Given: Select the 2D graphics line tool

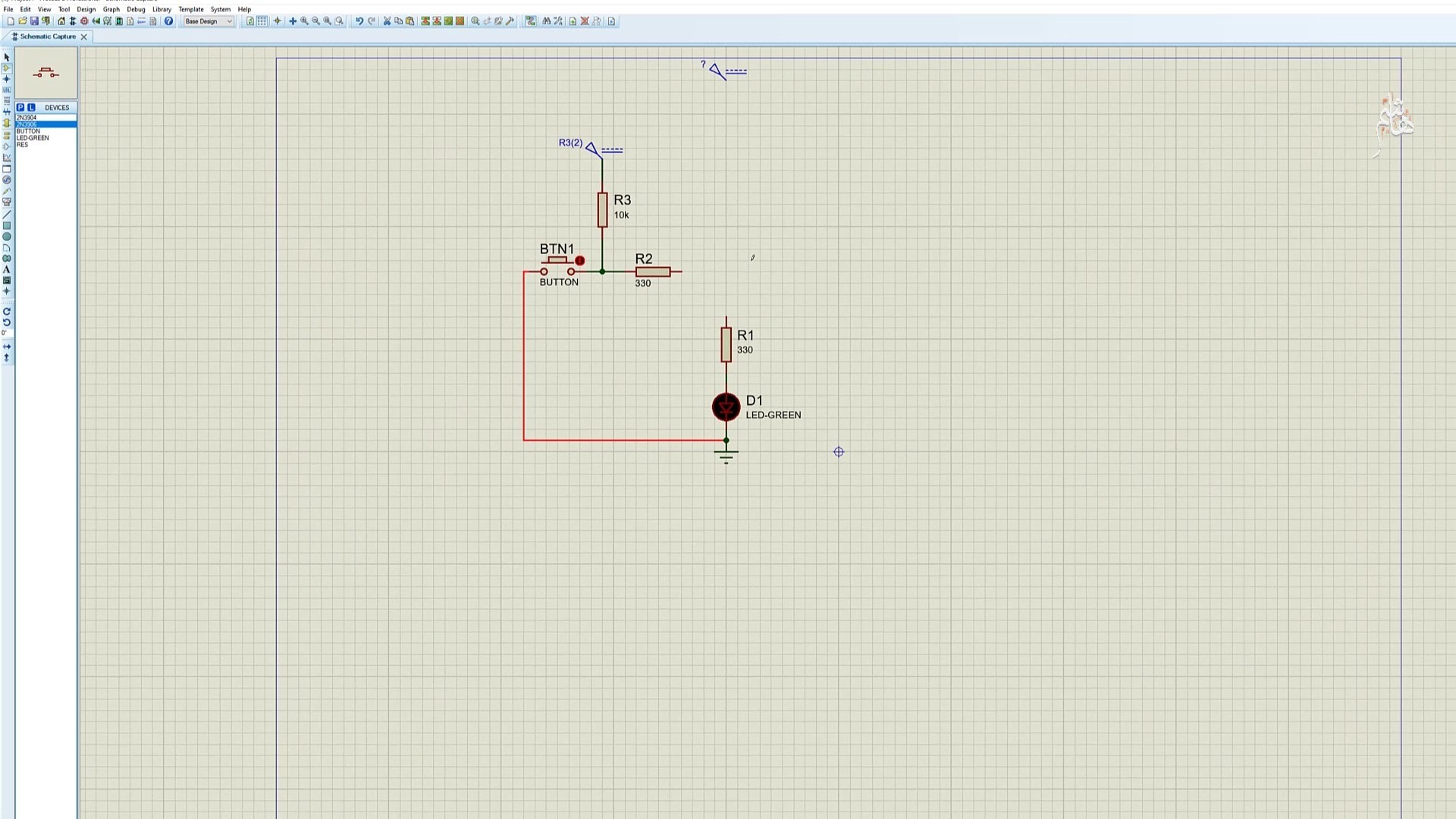Looking at the screenshot, I should [x=7, y=215].
